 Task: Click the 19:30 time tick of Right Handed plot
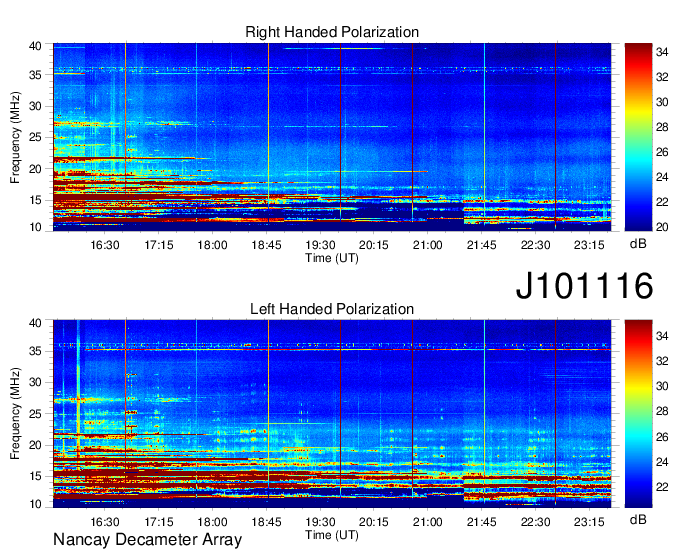coord(320,245)
